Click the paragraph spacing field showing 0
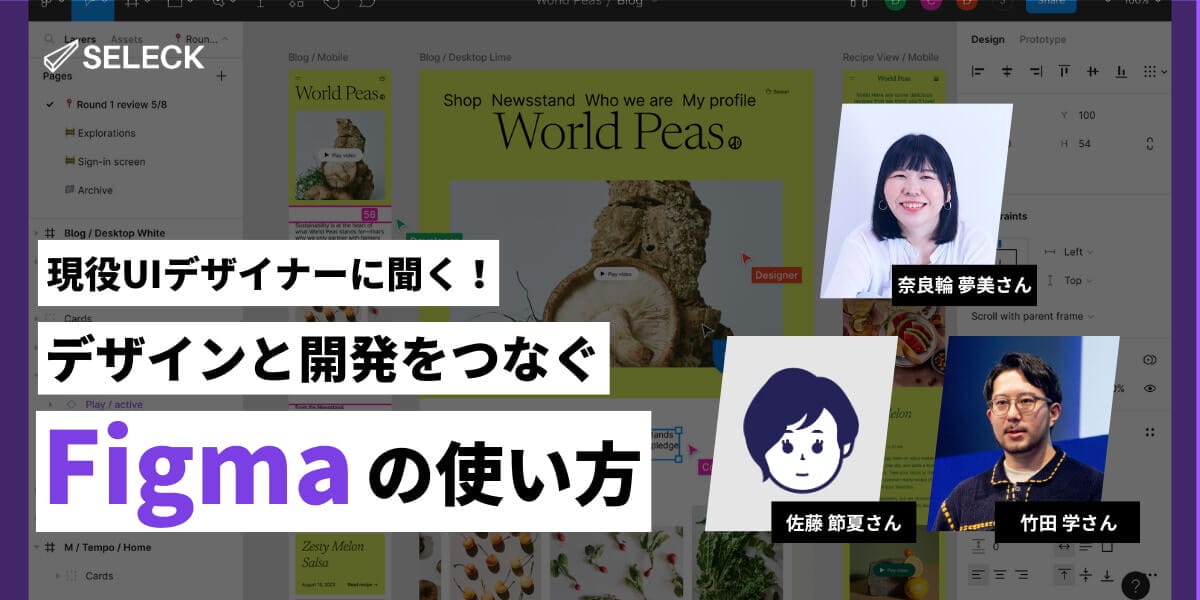This screenshot has width=1200, height=600. click(995, 546)
